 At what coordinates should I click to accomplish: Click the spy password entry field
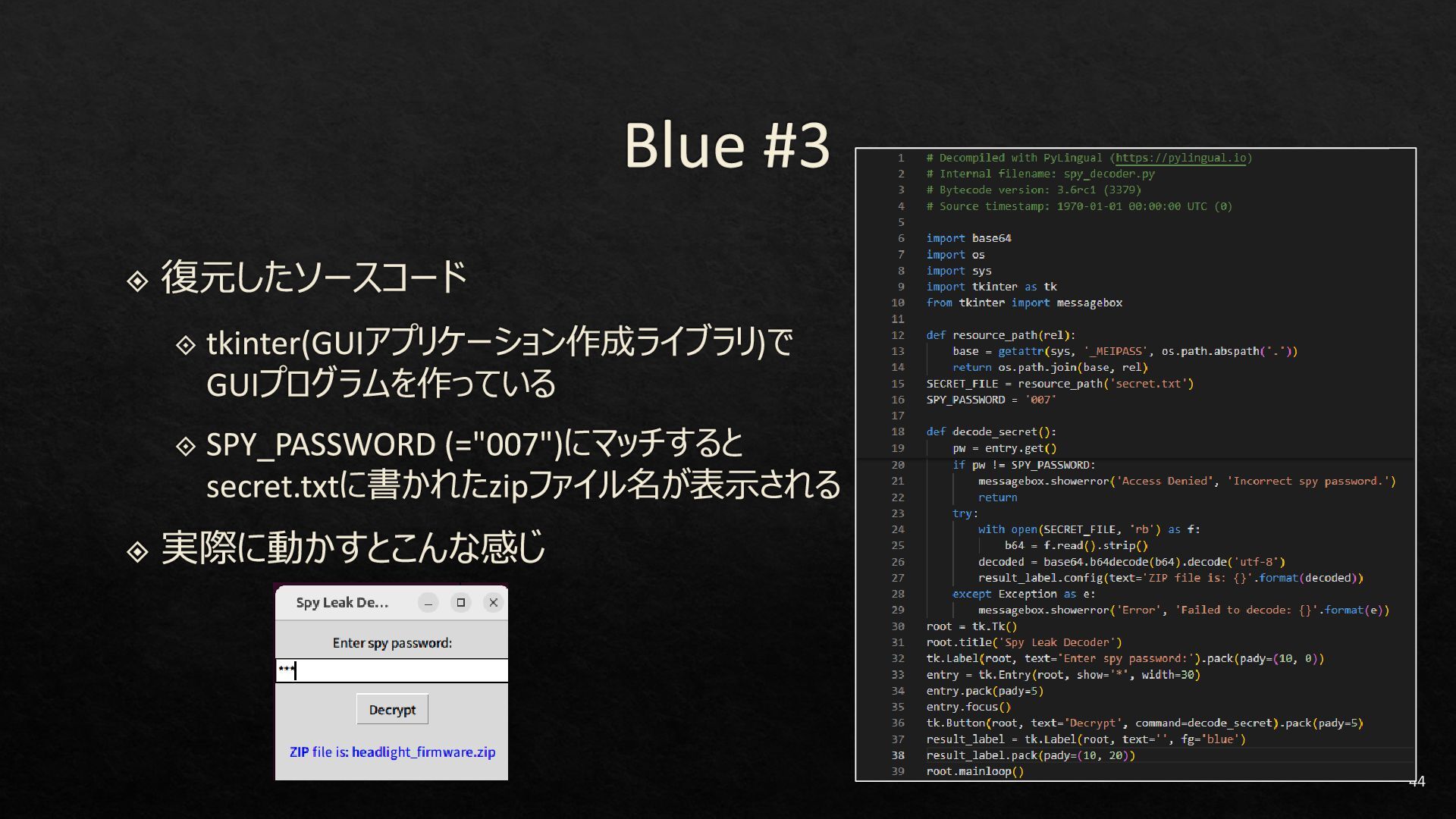coord(392,671)
